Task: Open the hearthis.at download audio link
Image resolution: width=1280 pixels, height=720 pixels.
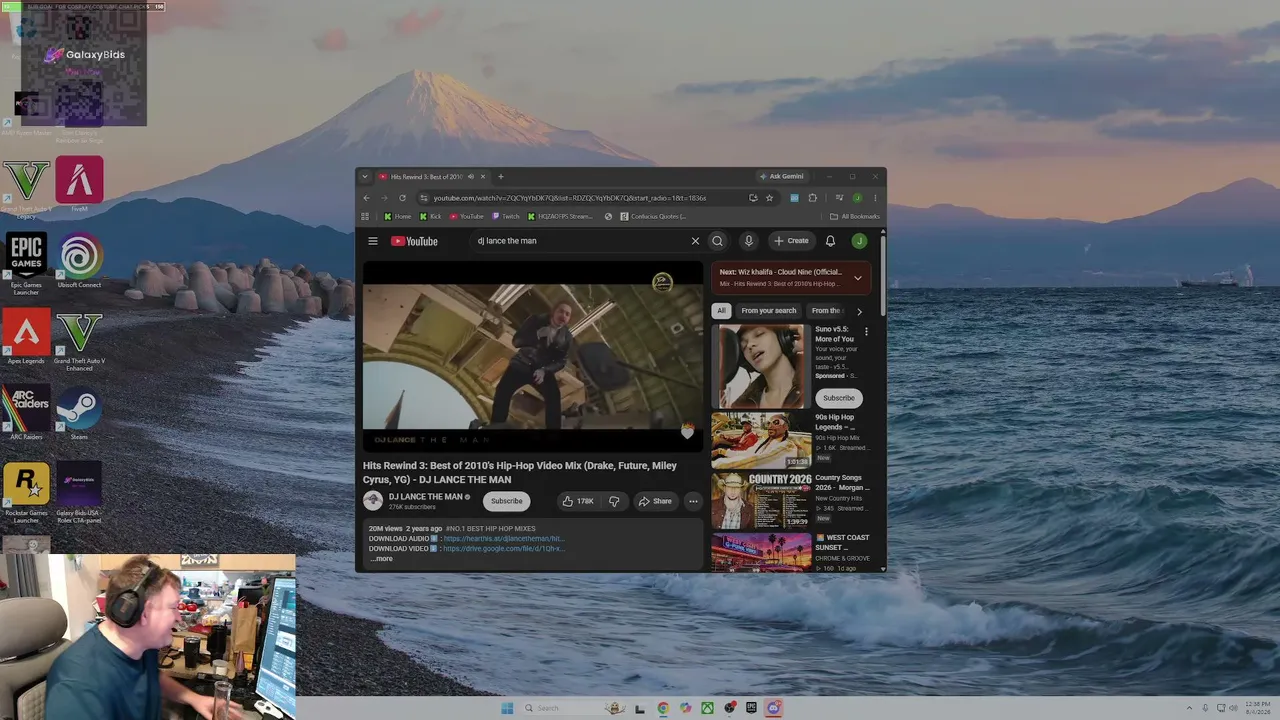Action: coord(504,539)
